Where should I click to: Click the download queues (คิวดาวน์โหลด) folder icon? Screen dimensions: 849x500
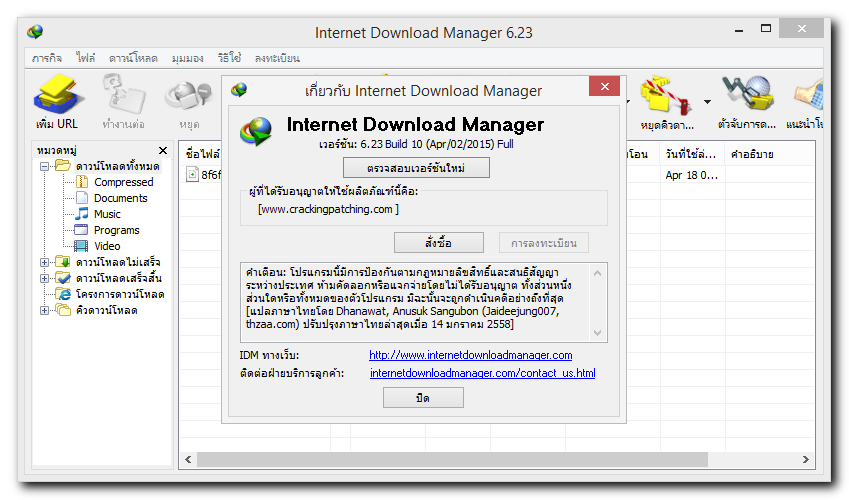pyautogui.click(x=63, y=310)
